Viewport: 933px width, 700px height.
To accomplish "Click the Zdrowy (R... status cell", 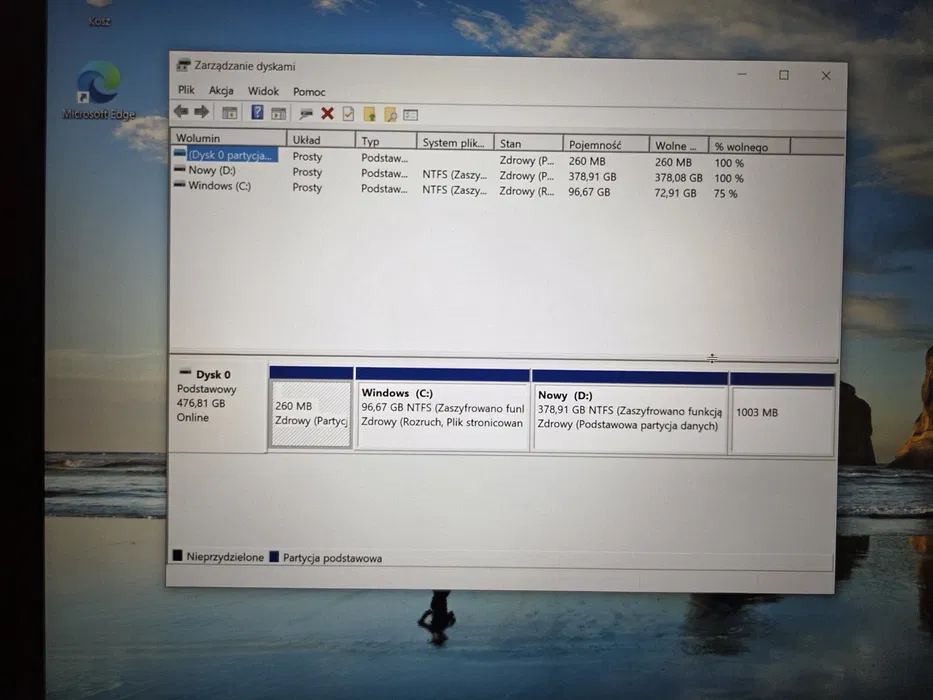I will (527, 191).
